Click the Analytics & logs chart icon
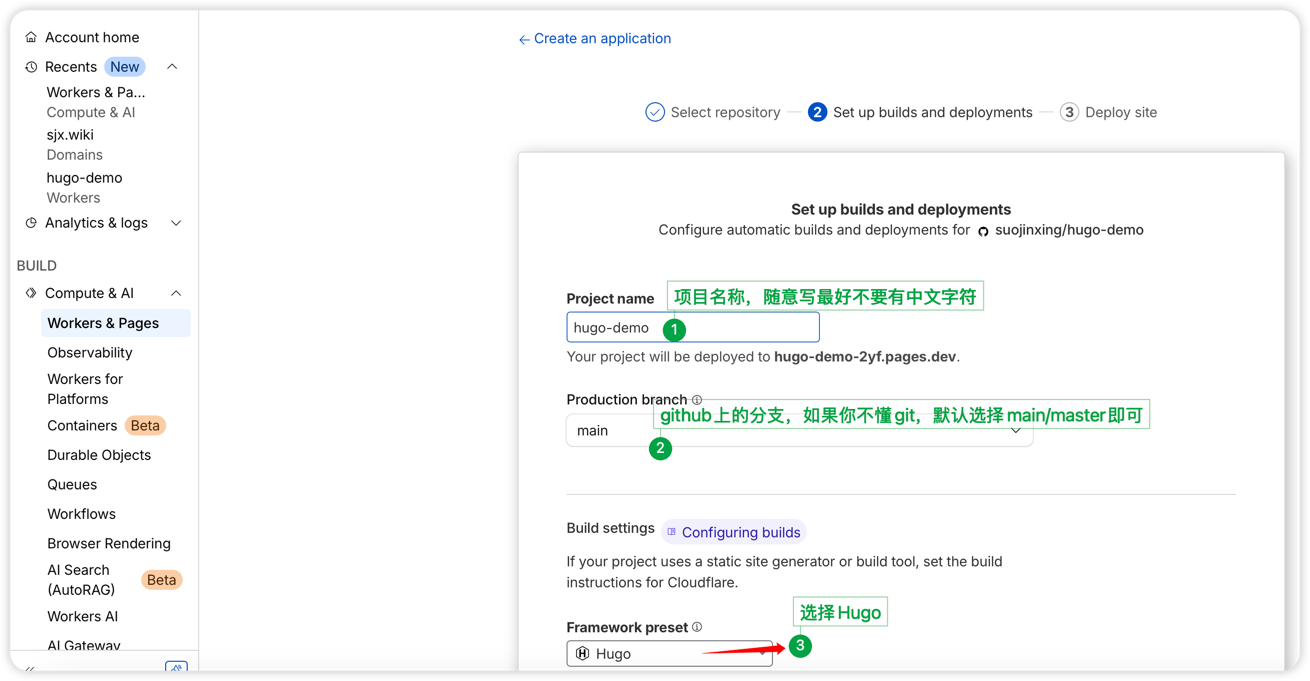1310x681 pixels. 31,223
